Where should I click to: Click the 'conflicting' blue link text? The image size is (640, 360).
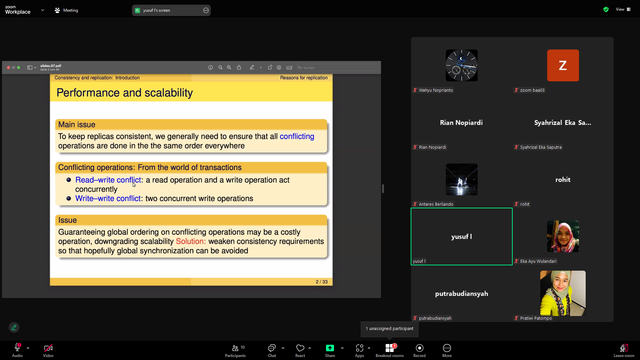coord(297,136)
